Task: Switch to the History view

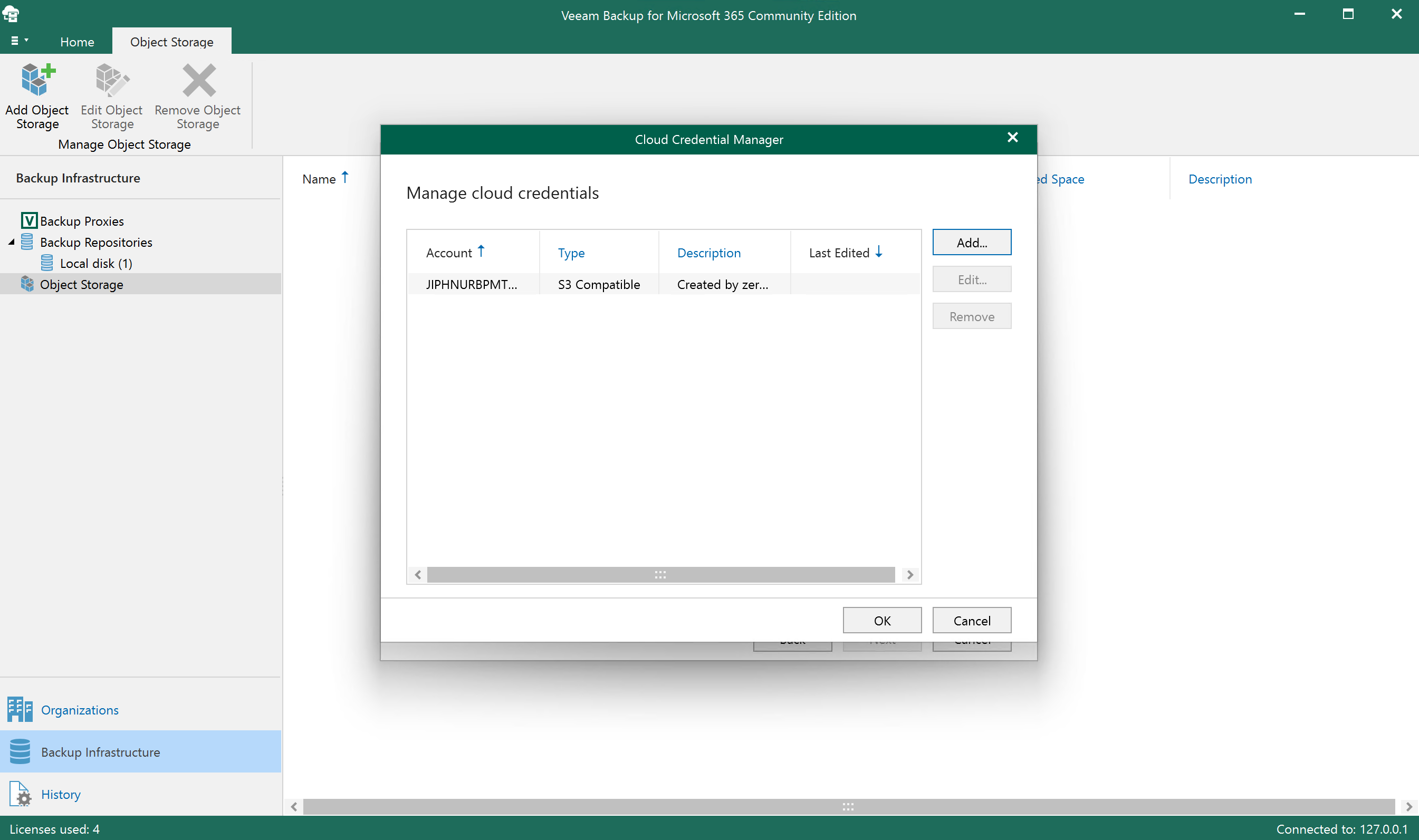Action: [61, 794]
